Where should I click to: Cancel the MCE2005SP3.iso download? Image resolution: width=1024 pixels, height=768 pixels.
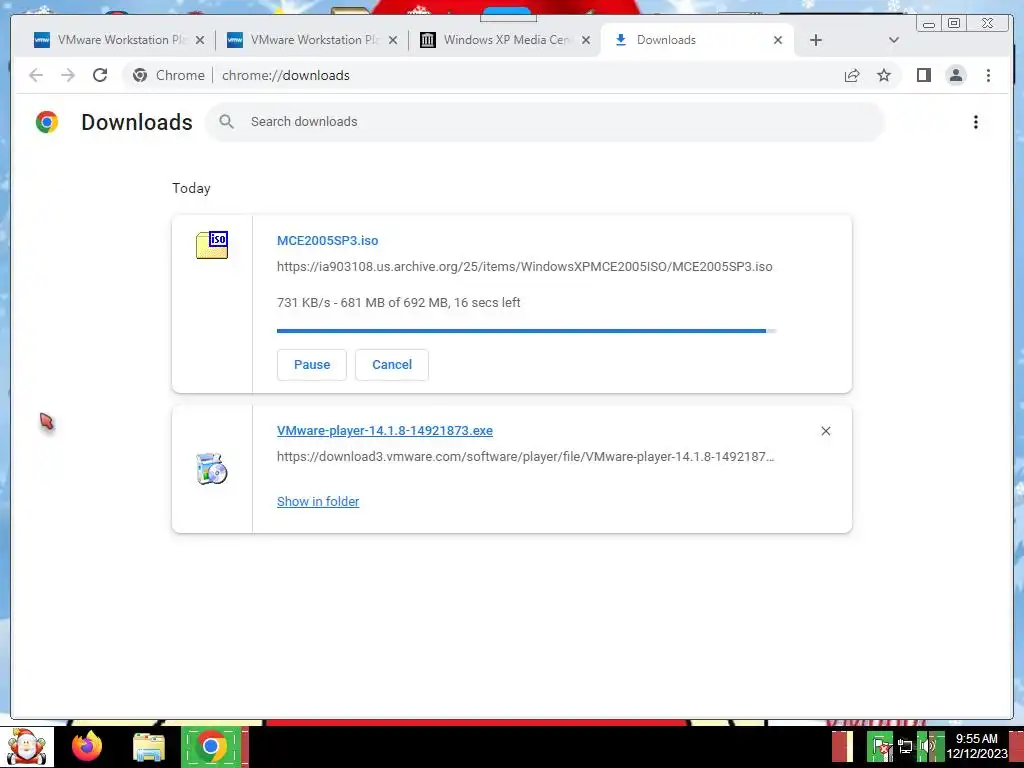click(392, 364)
